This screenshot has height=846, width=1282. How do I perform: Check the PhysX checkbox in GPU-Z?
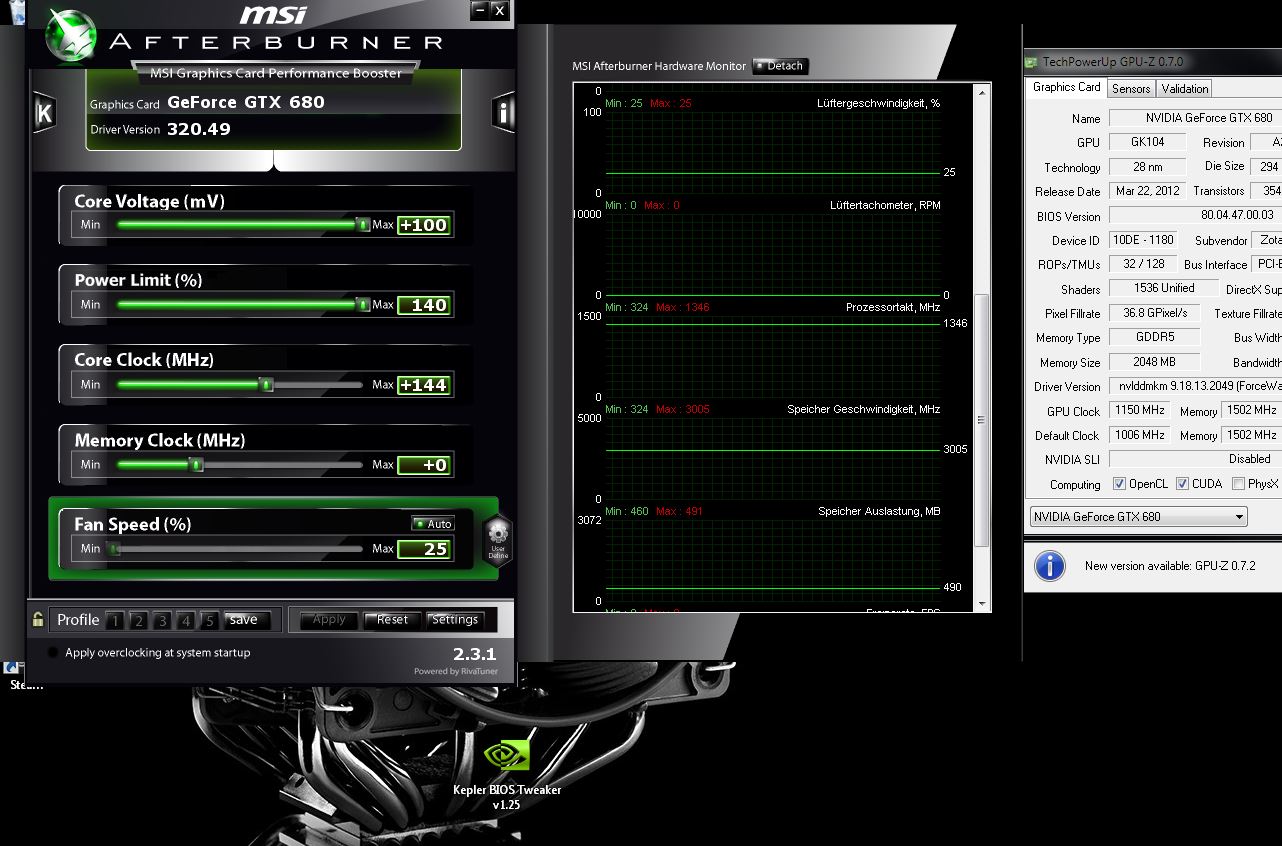pyautogui.click(x=1238, y=484)
